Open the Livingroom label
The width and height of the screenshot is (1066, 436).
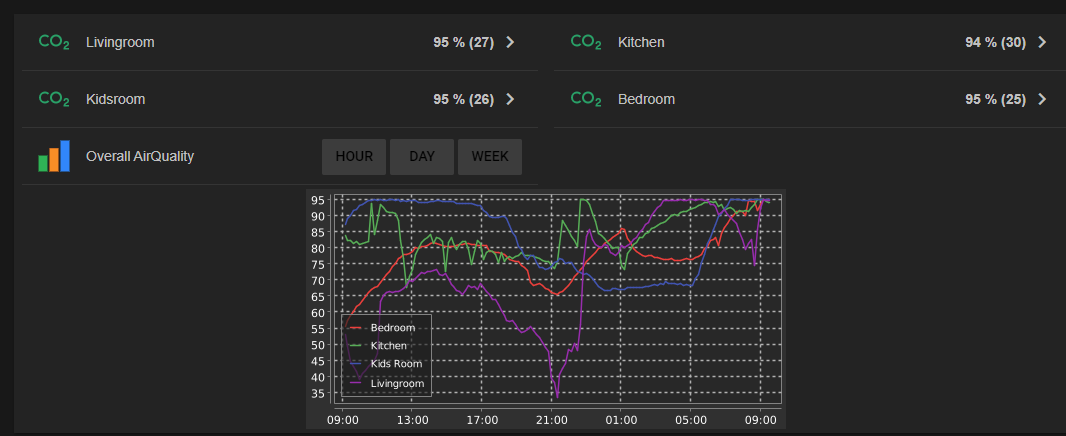(x=120, y=42)
